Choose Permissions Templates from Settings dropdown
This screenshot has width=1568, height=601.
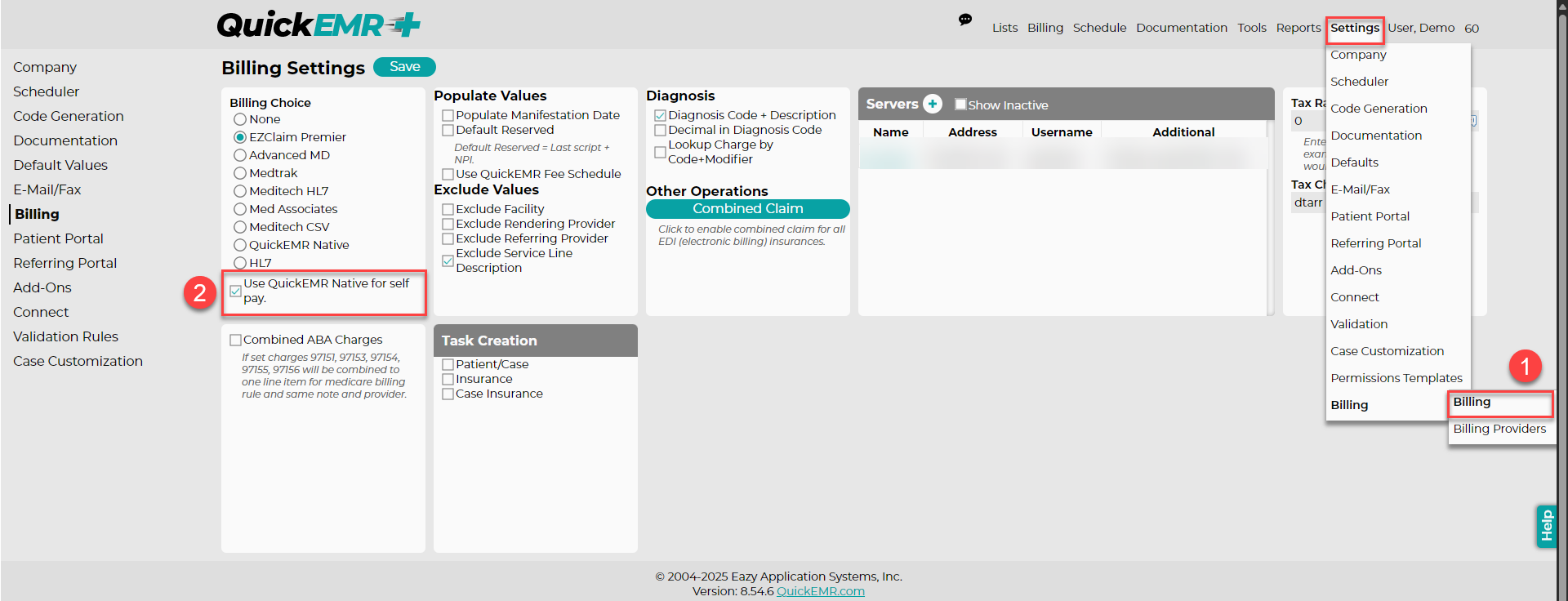coord(1396,378)
